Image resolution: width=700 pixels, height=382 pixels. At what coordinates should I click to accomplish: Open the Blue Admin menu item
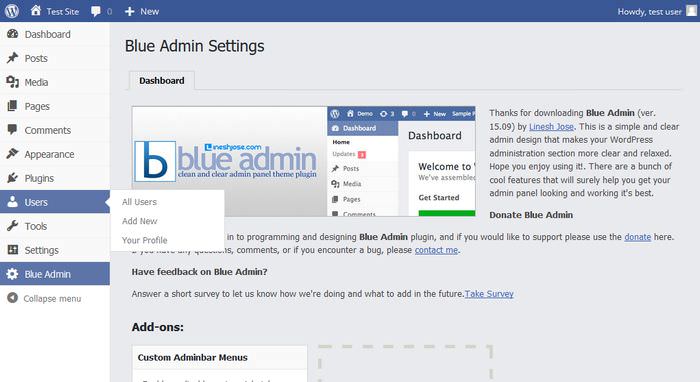[x=55, y=274]
